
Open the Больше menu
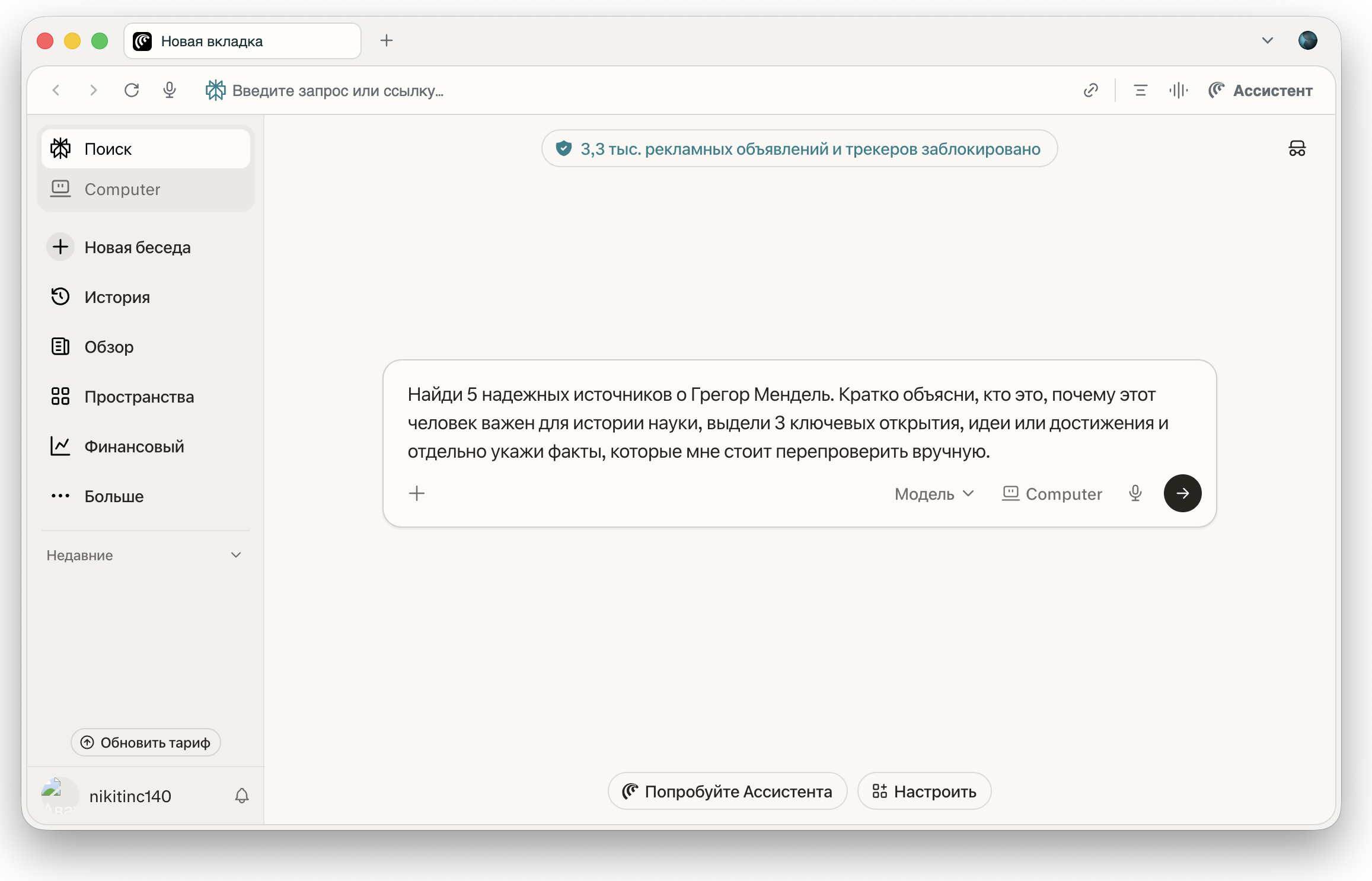point(146,496)
